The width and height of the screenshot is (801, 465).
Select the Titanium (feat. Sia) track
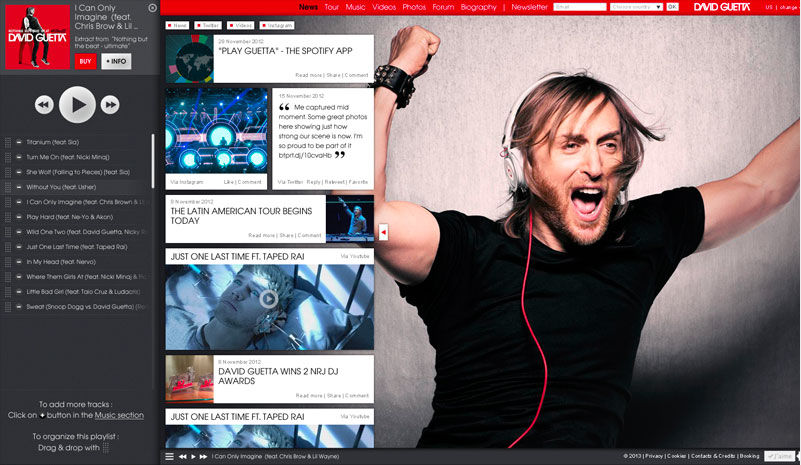point(53,142)
